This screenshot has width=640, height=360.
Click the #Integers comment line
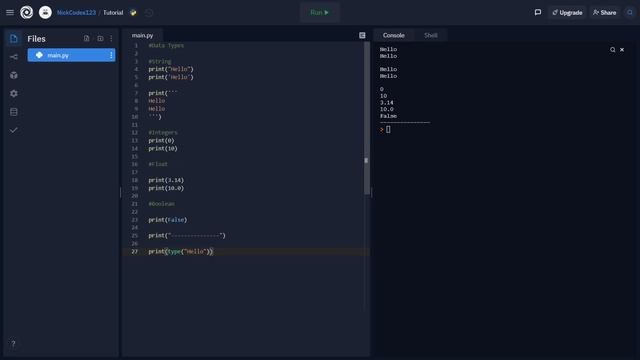pos(163,133)
